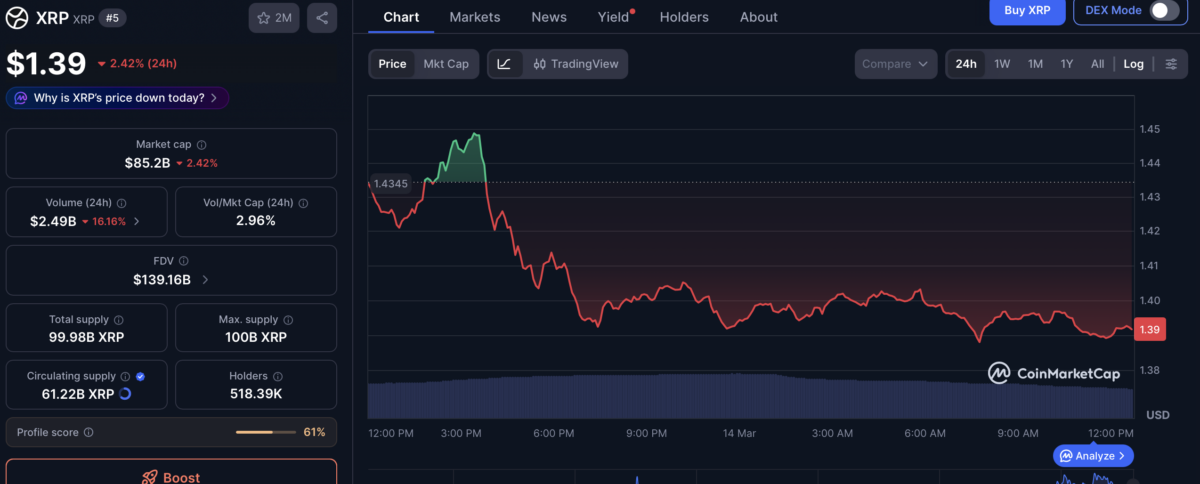The image size is (1200, 484).
Task: Open the News tab
Action: coord(549,17)
